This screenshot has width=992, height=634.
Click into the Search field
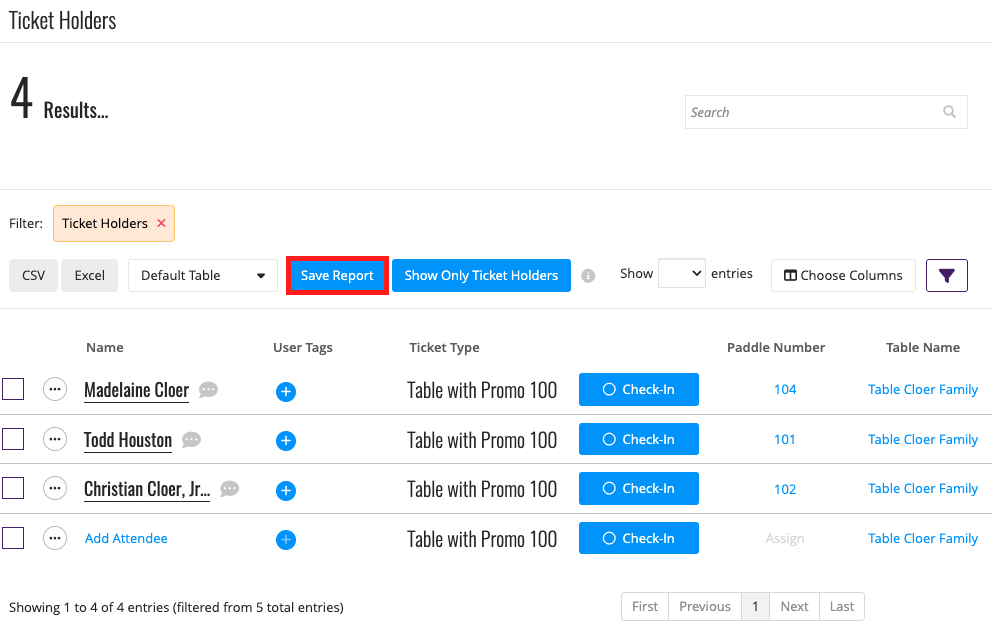(812, 112)
